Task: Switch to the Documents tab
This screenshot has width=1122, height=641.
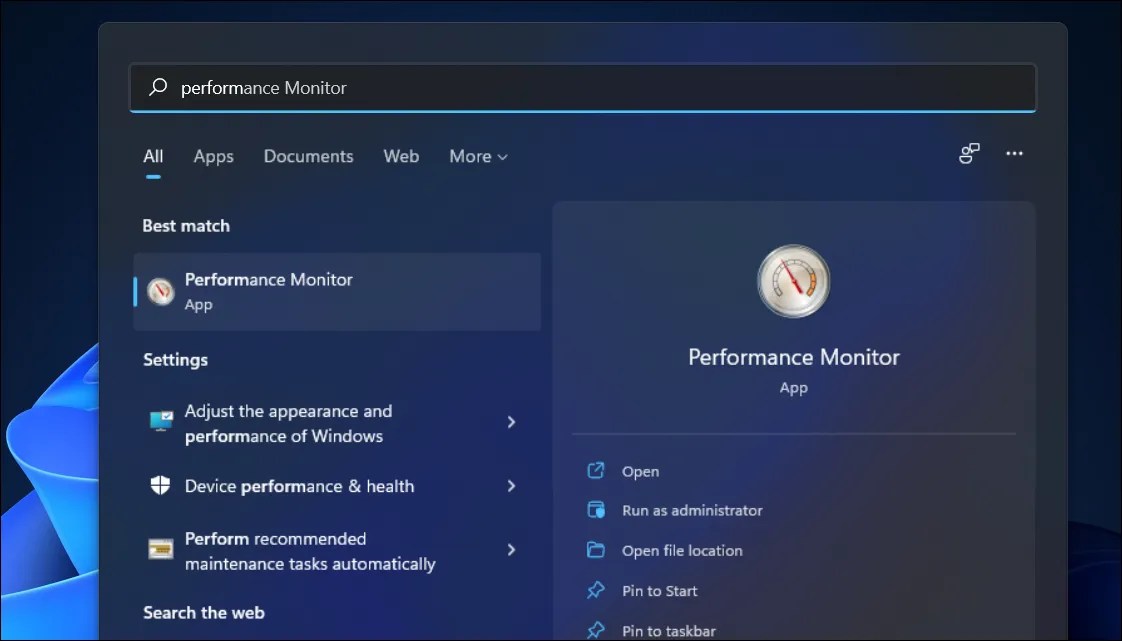Action: point(308,156)
